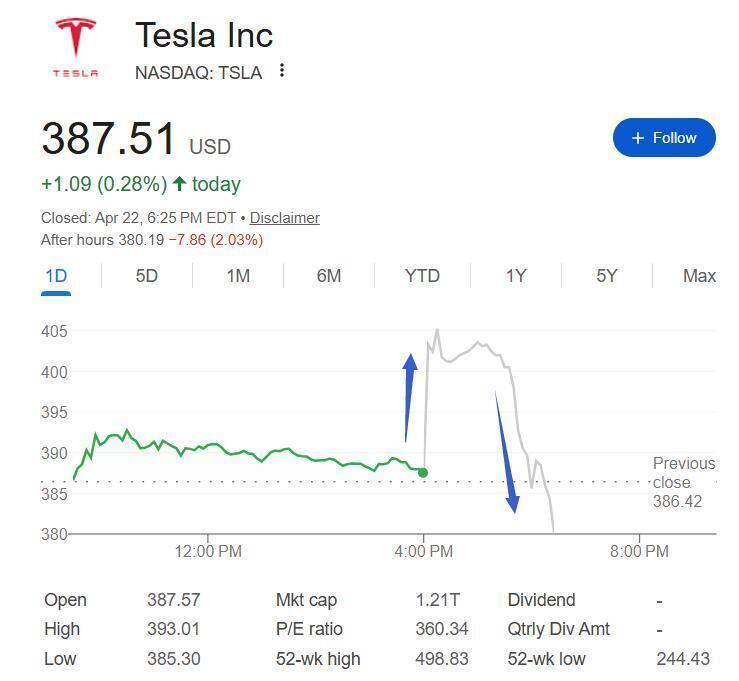Follow Tesla Inc stock
This screenshot has width=739, height=681.
664,138
